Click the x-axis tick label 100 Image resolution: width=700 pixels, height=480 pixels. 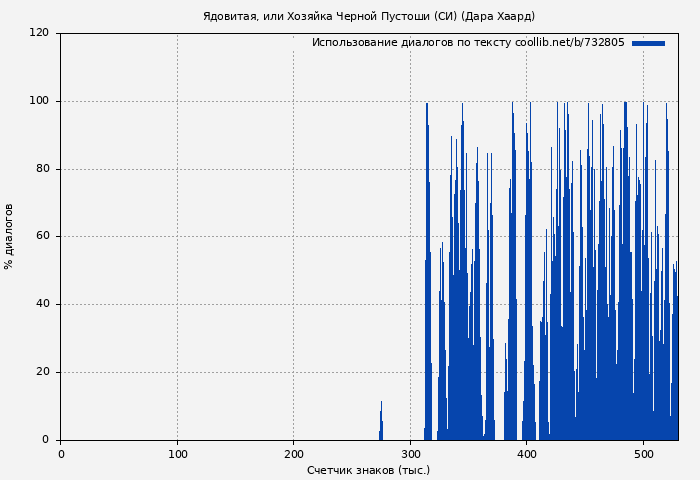177,453
